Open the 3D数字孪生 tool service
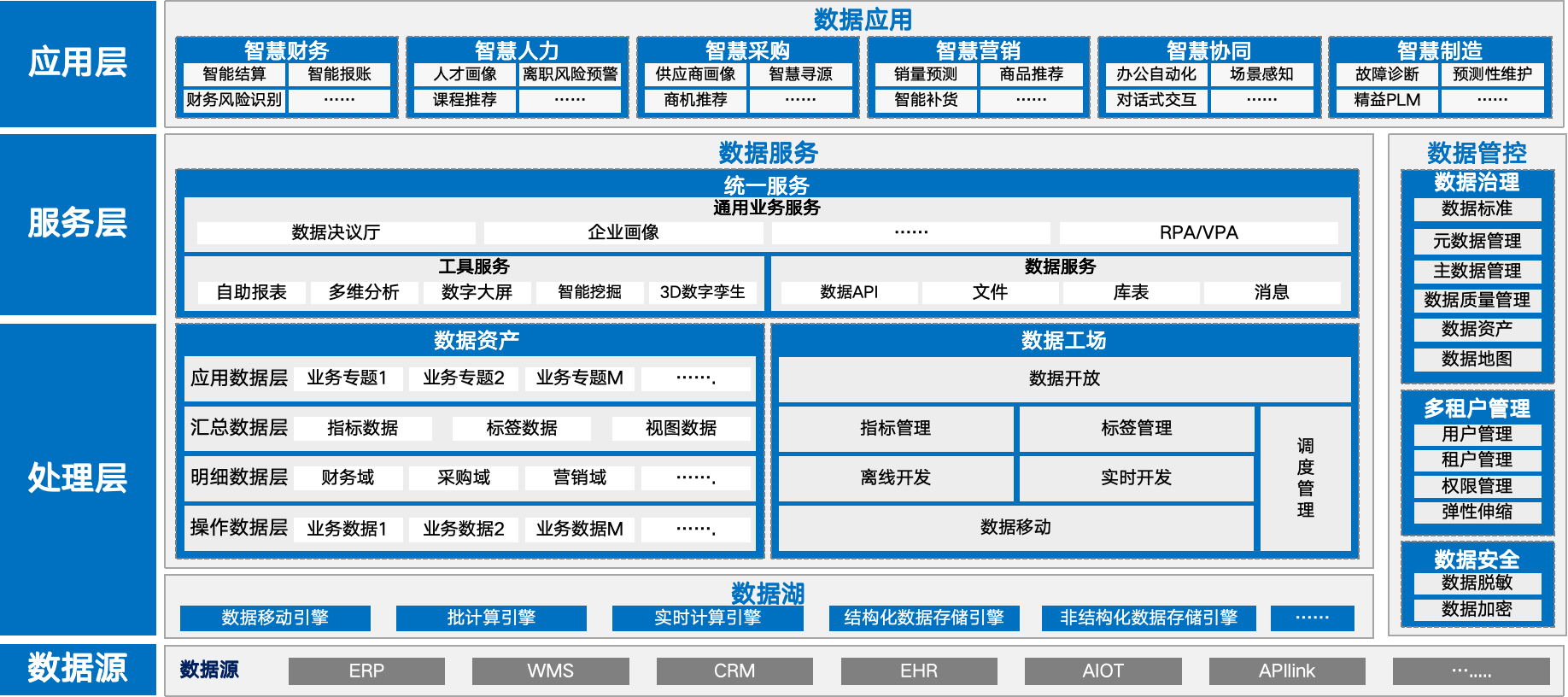This screenshot has height=697, width=1568. pyautogui.click(x=702, y=292)
